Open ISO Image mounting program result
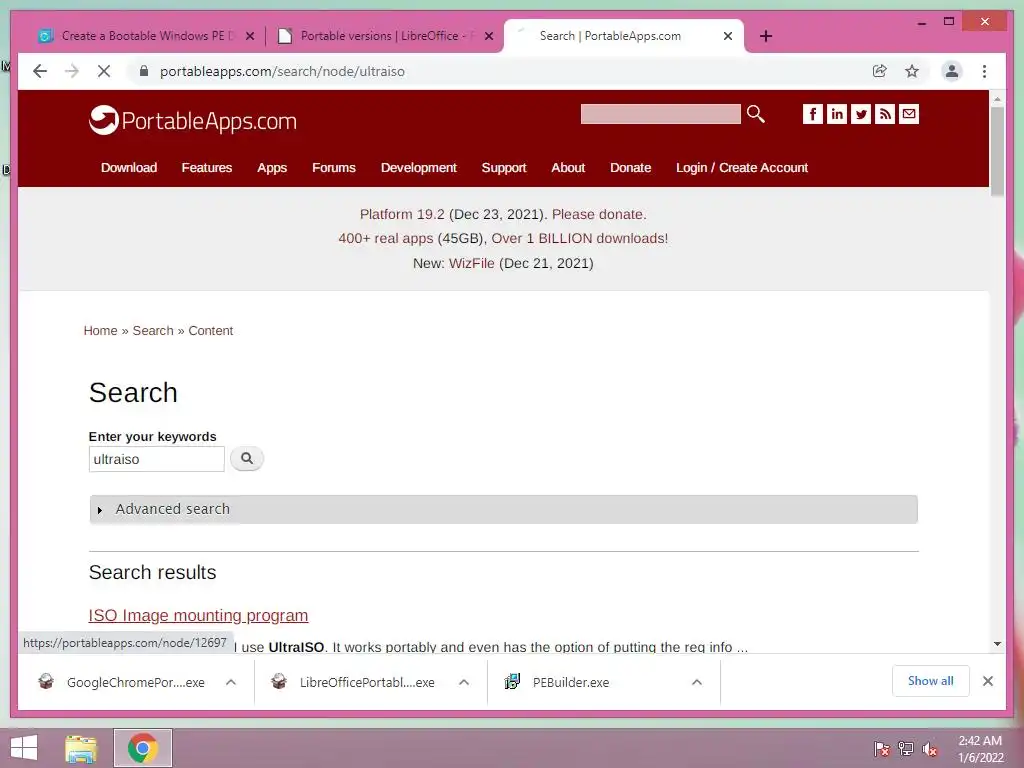The width and height of the screenshot is (1024, 768). point(198,615)
